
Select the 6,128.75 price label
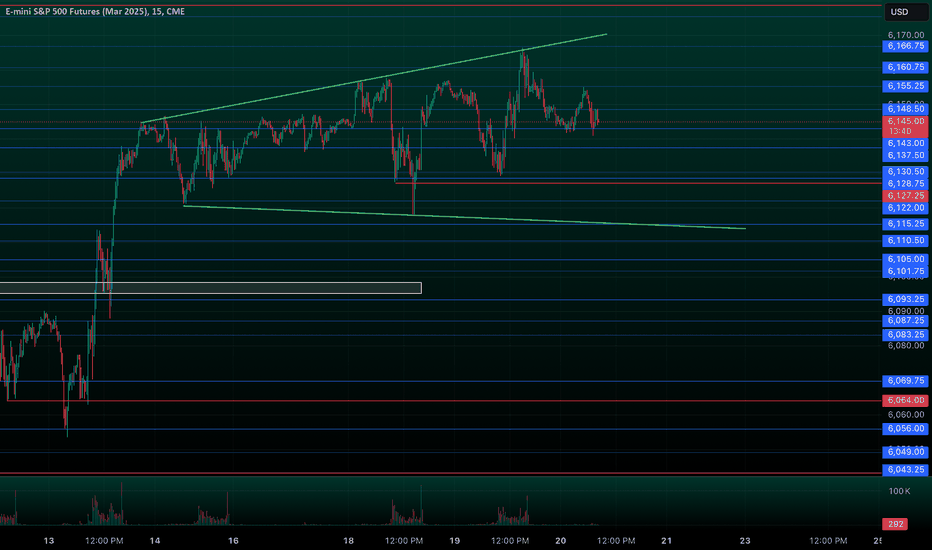[905, 184]
